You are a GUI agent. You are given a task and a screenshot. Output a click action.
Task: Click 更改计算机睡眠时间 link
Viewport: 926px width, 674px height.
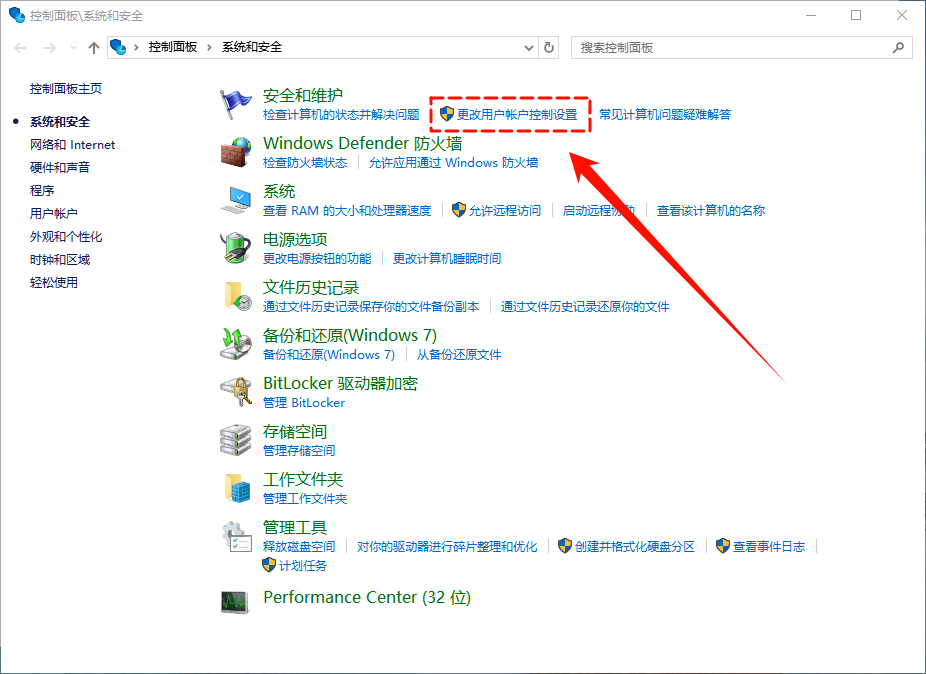pyautogui.click(x=447, y=259)
